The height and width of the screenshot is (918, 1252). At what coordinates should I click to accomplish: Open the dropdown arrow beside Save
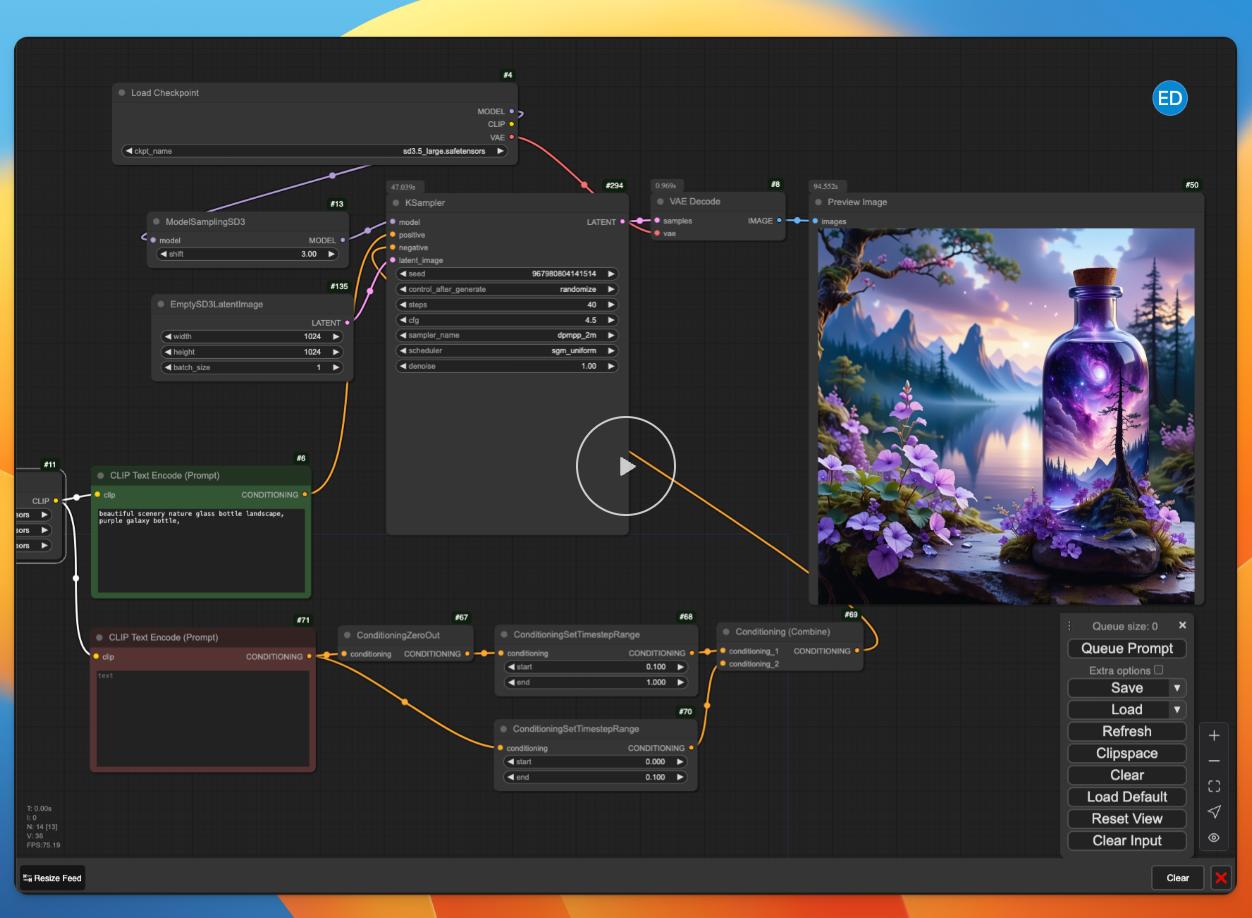(x=1178, y=688)
